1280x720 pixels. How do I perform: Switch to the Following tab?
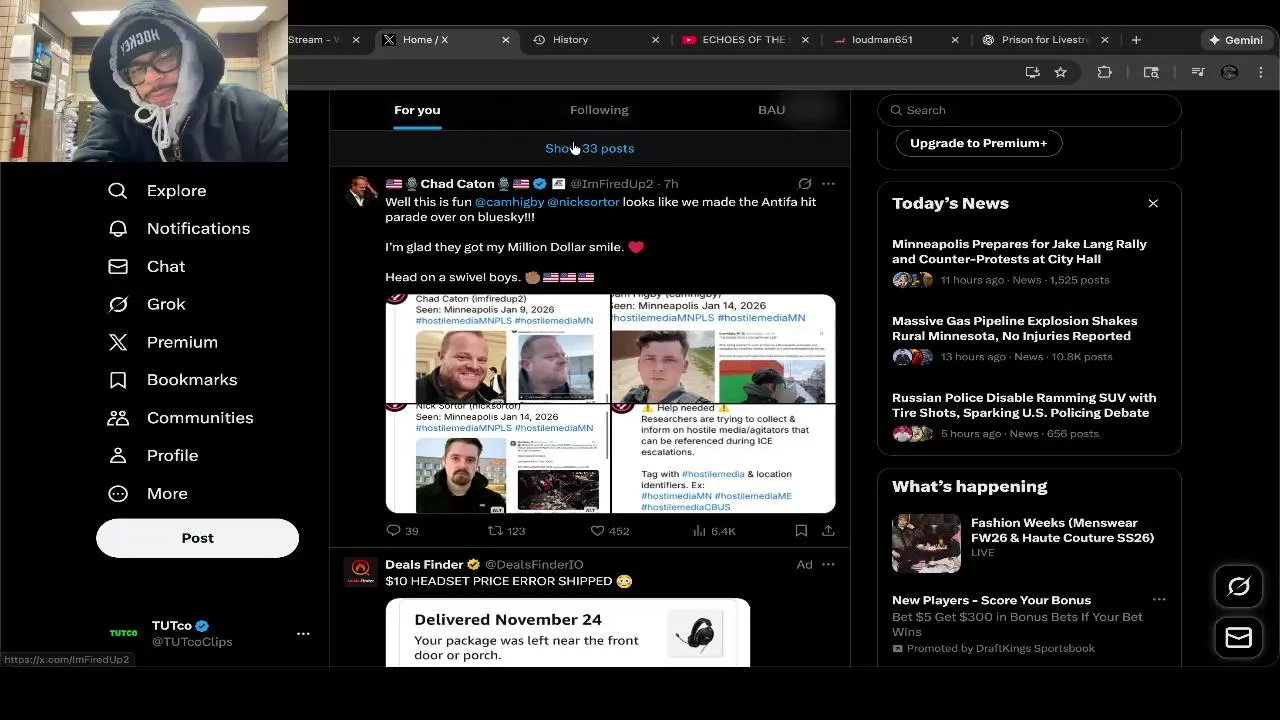tap(599, 110)
